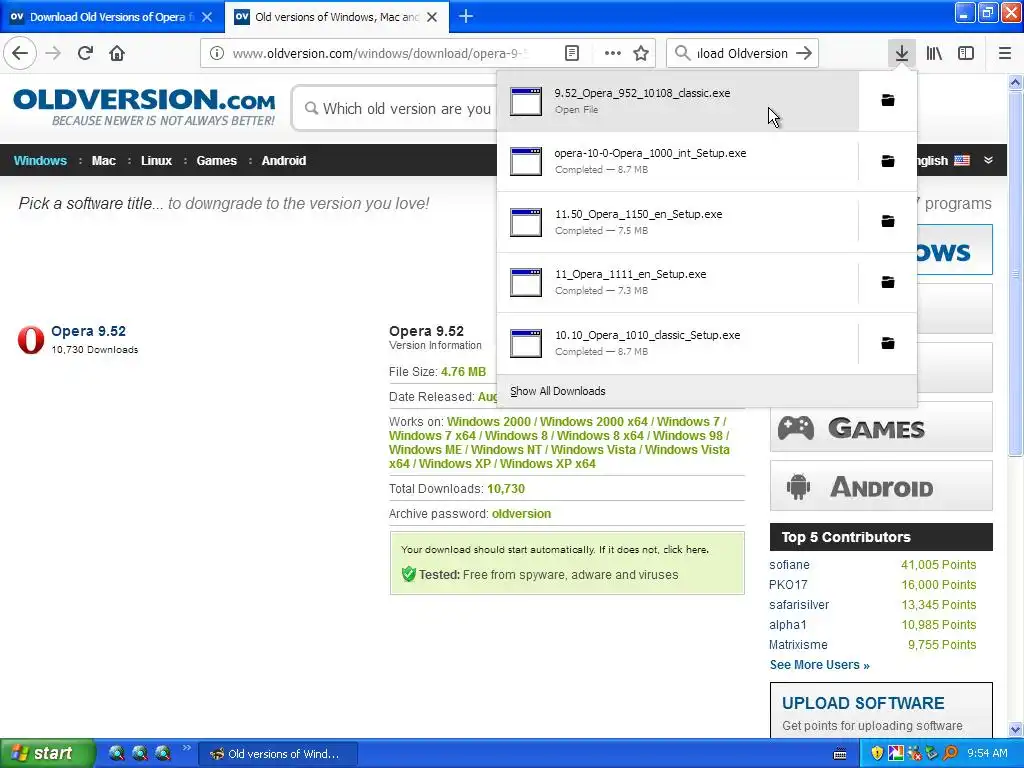Toggle the downloads panel toolbar button

pyautogui.click(x=902, y=53)
